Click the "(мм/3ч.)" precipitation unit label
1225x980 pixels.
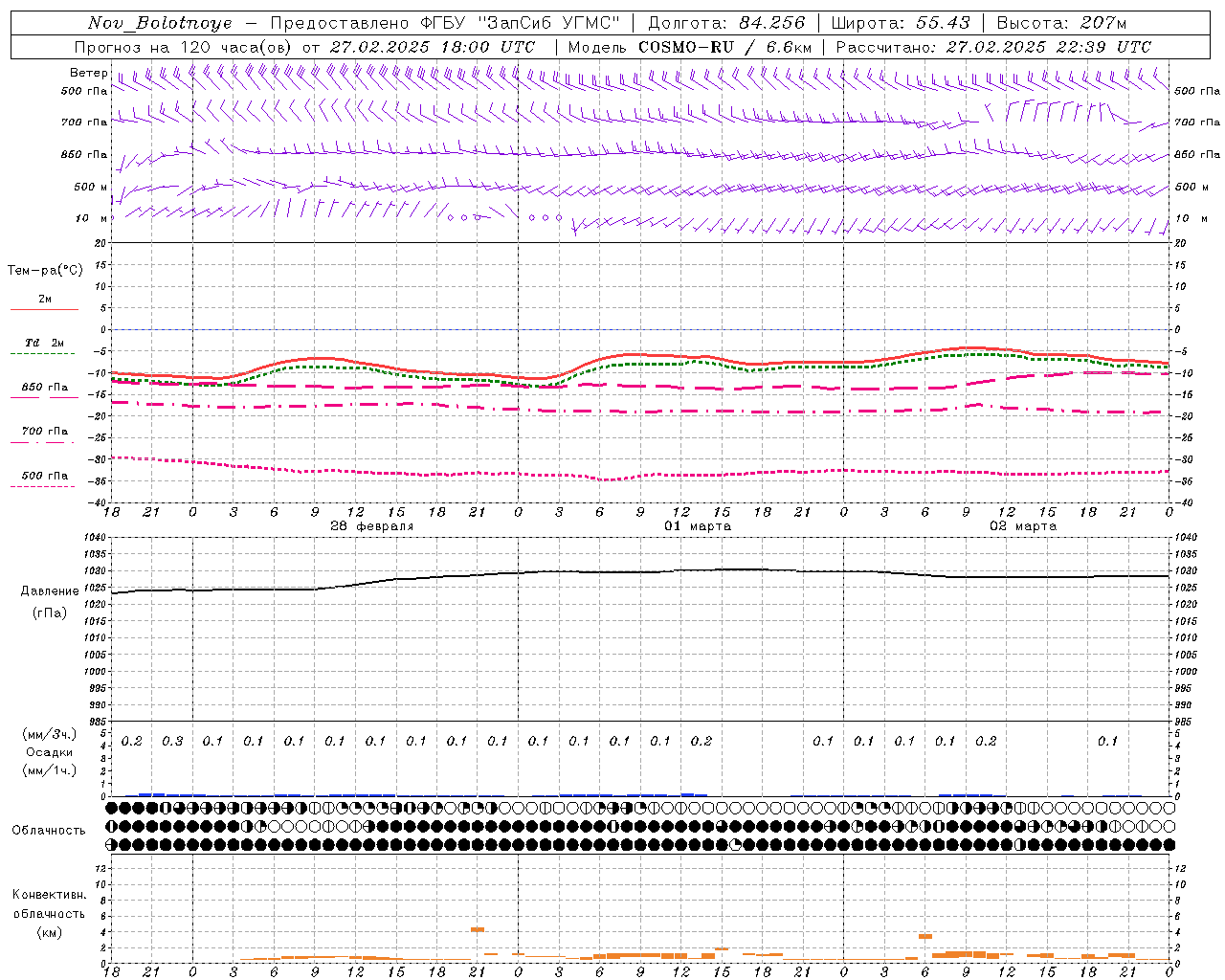[x=50, y=734]
